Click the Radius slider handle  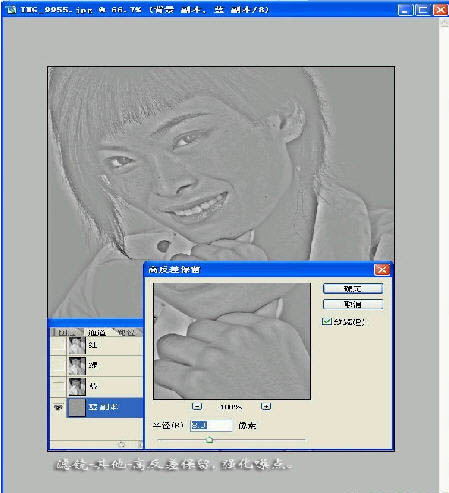point(209,440)
